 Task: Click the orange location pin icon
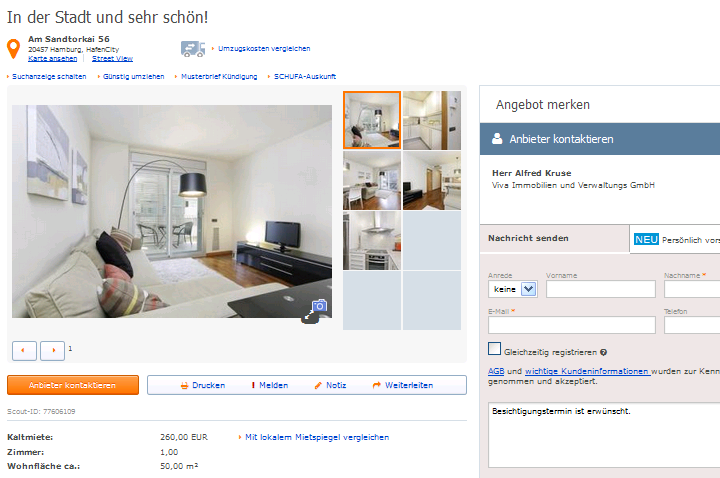13,49
